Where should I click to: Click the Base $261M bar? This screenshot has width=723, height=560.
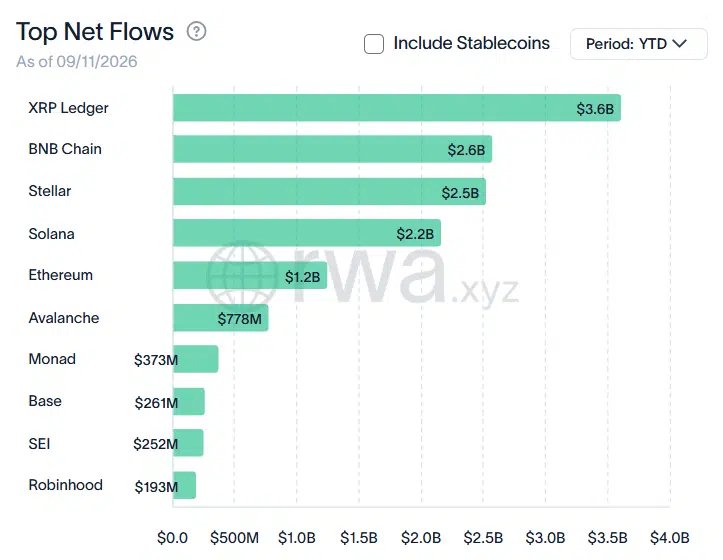click(189, 401)
